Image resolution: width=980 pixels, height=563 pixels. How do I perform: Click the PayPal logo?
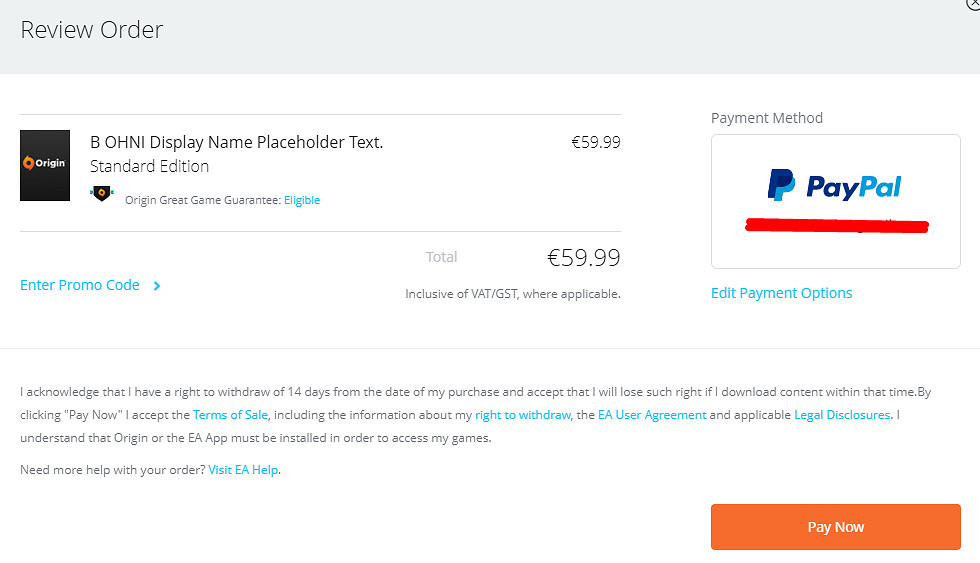834,186
